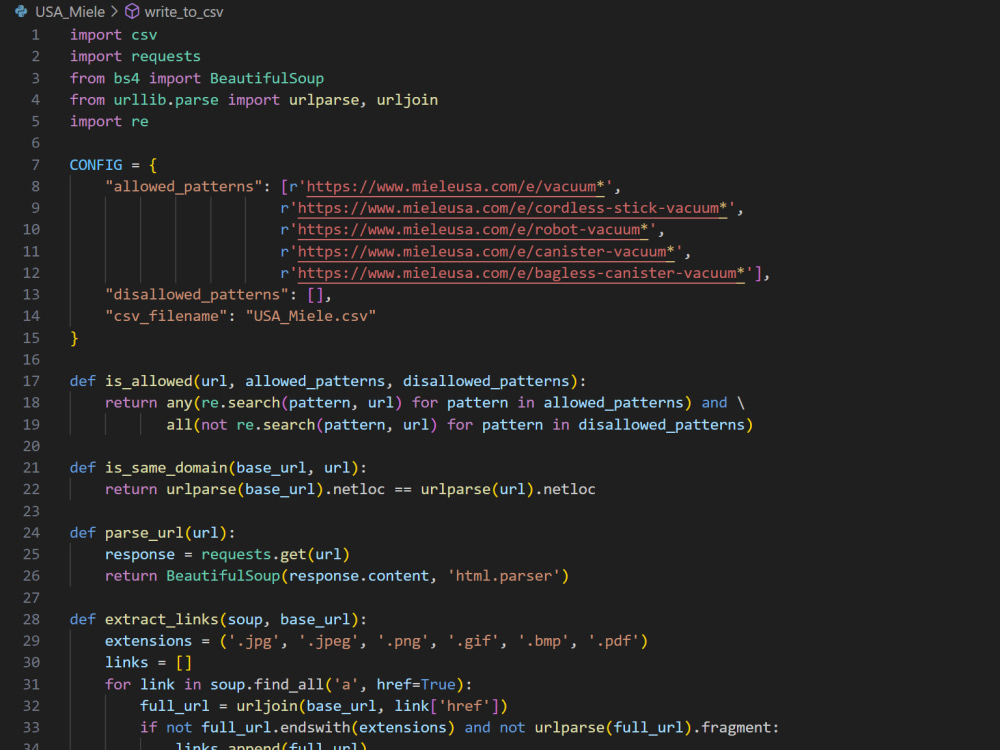Click the "csv_filename" key text

(x=166, y=316)
